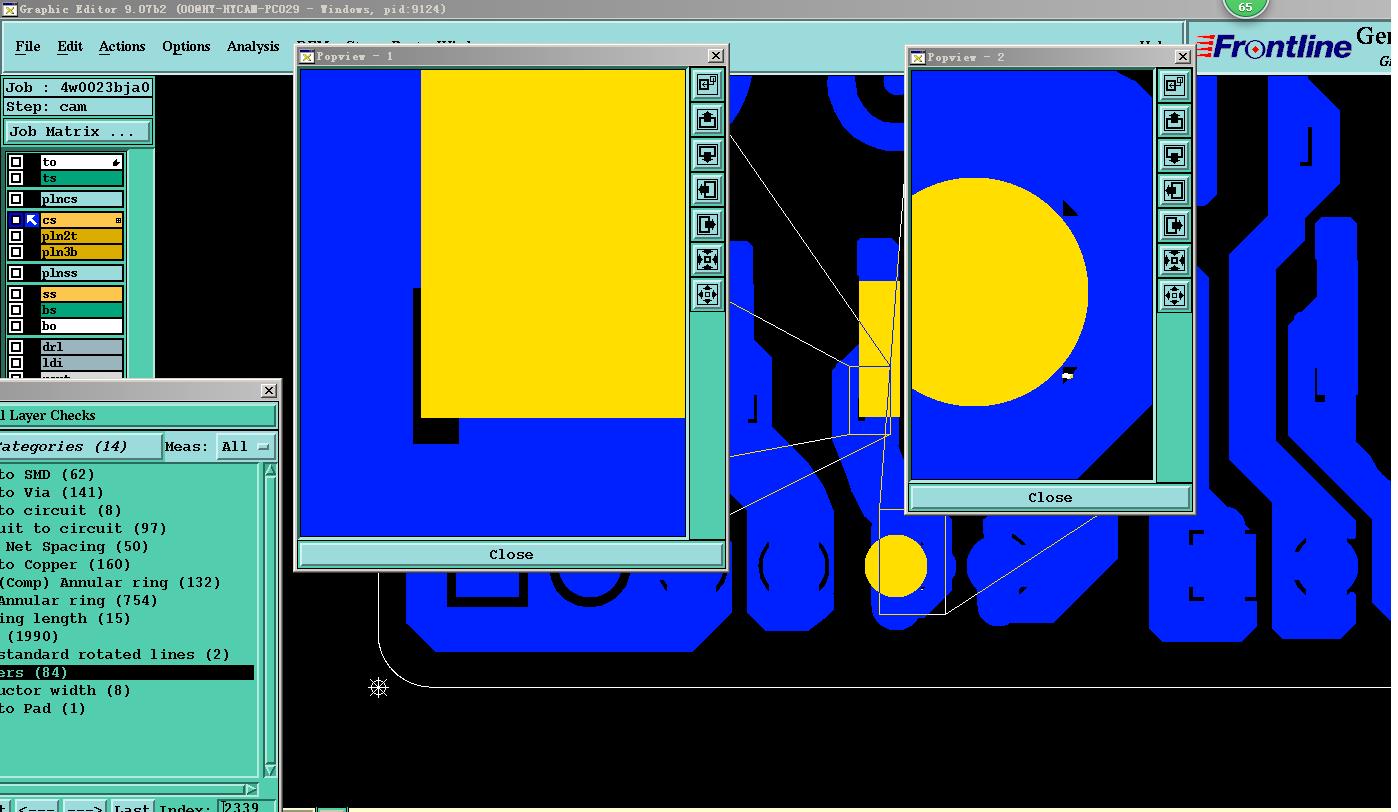Click zoom-in arrows icon in Popview 1

coord(707,260)
